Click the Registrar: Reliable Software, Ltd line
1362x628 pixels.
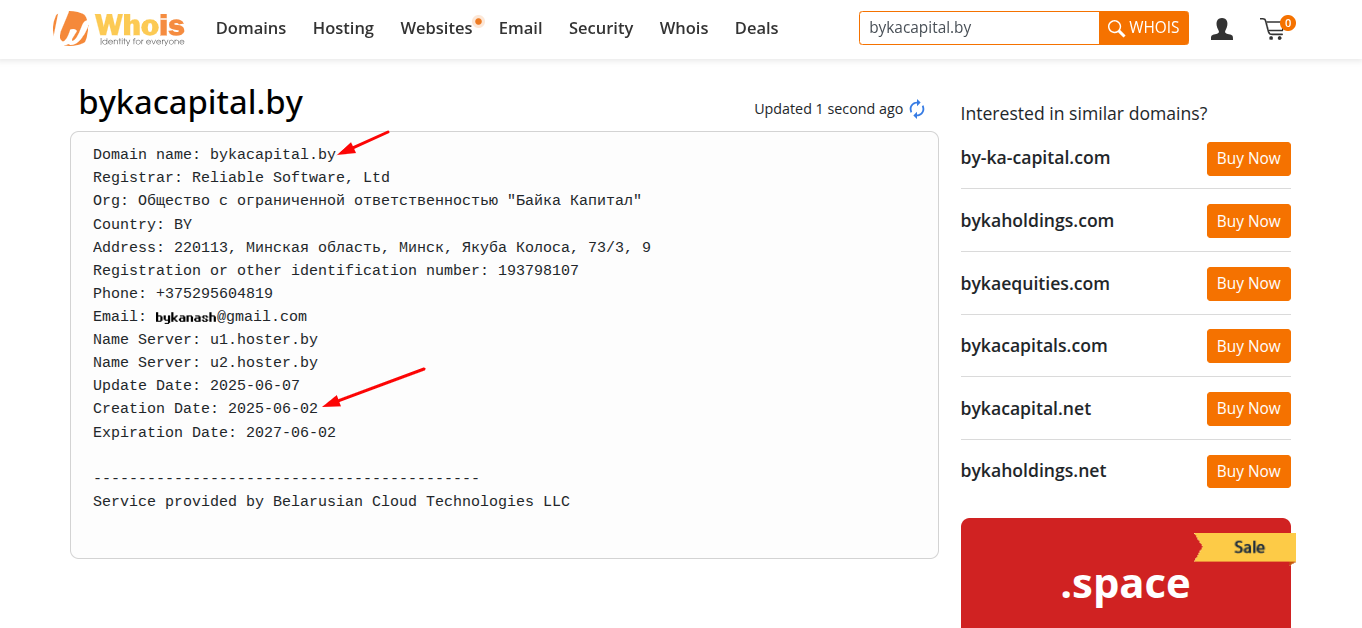[x=241, y=177]
